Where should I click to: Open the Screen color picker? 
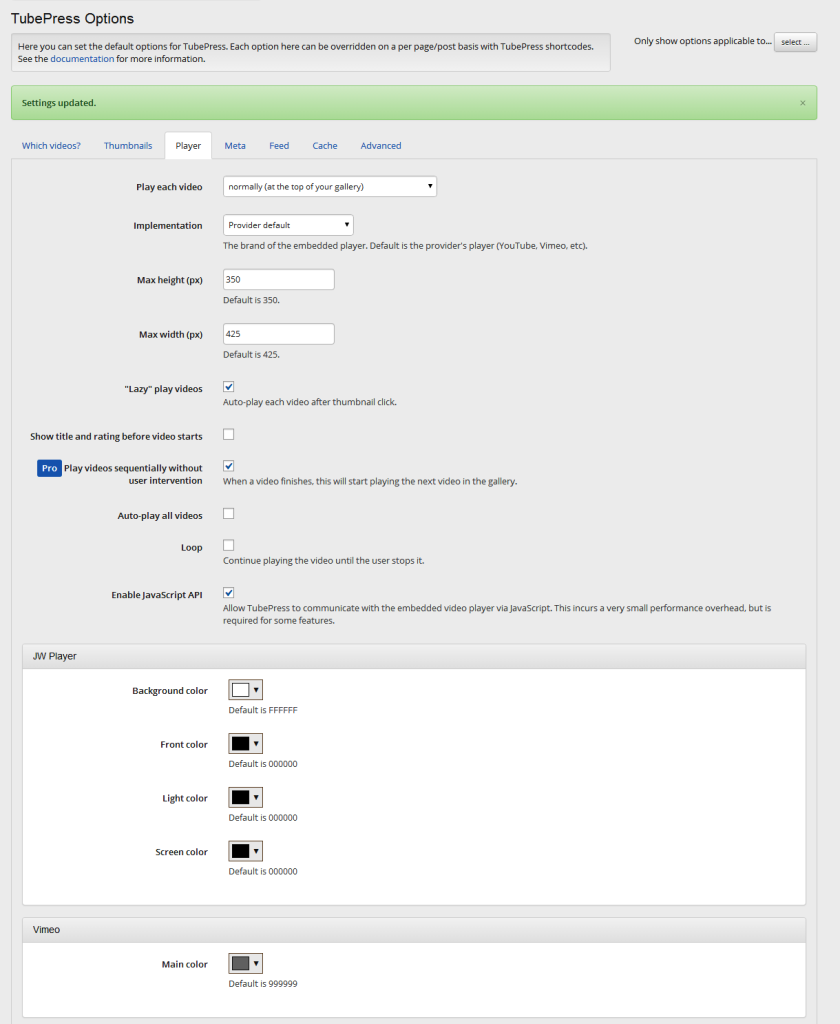[x=246, y=851]
